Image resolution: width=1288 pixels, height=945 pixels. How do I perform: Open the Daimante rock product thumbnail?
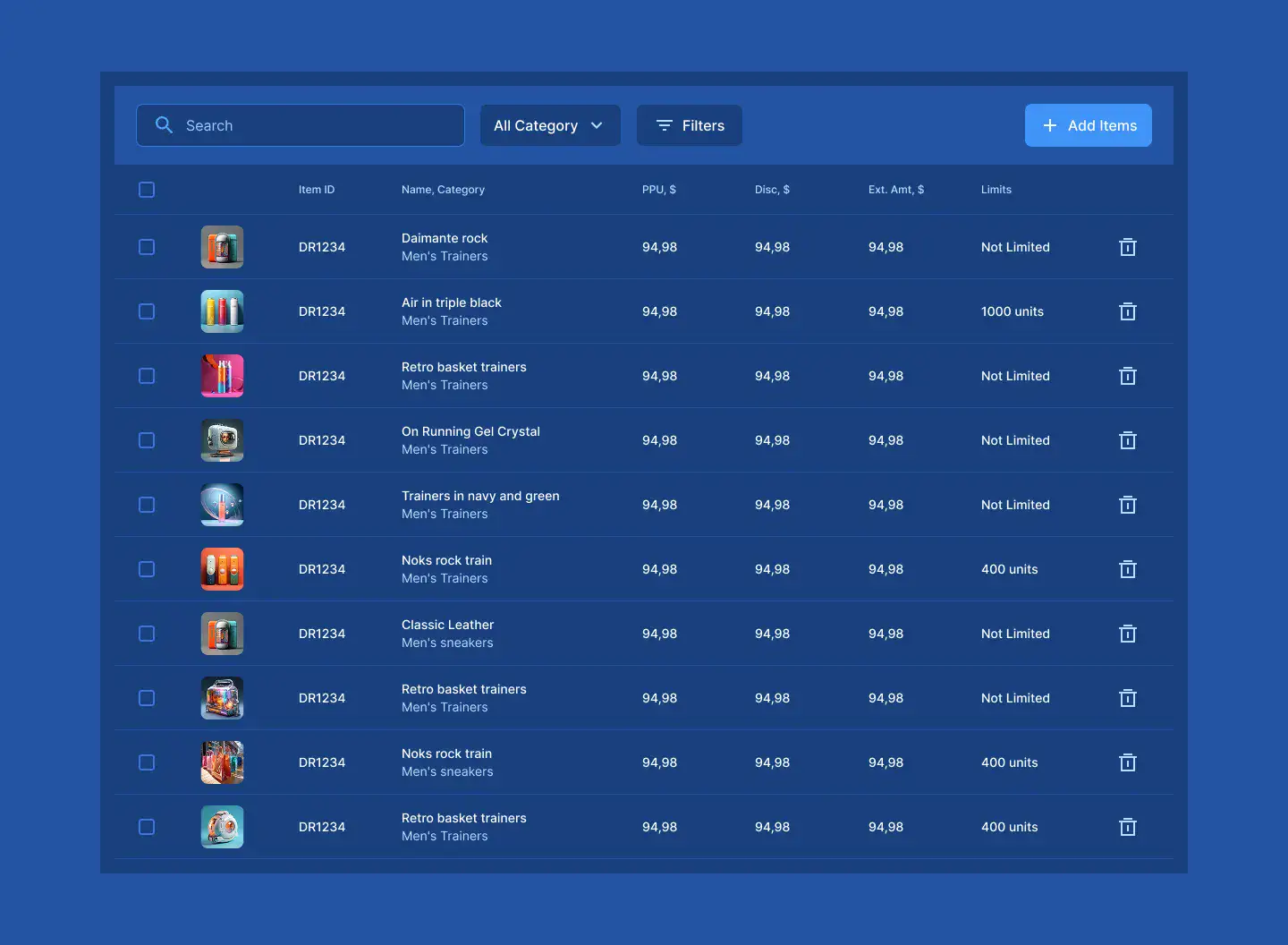pyautogui.click(x=222, y=247)
